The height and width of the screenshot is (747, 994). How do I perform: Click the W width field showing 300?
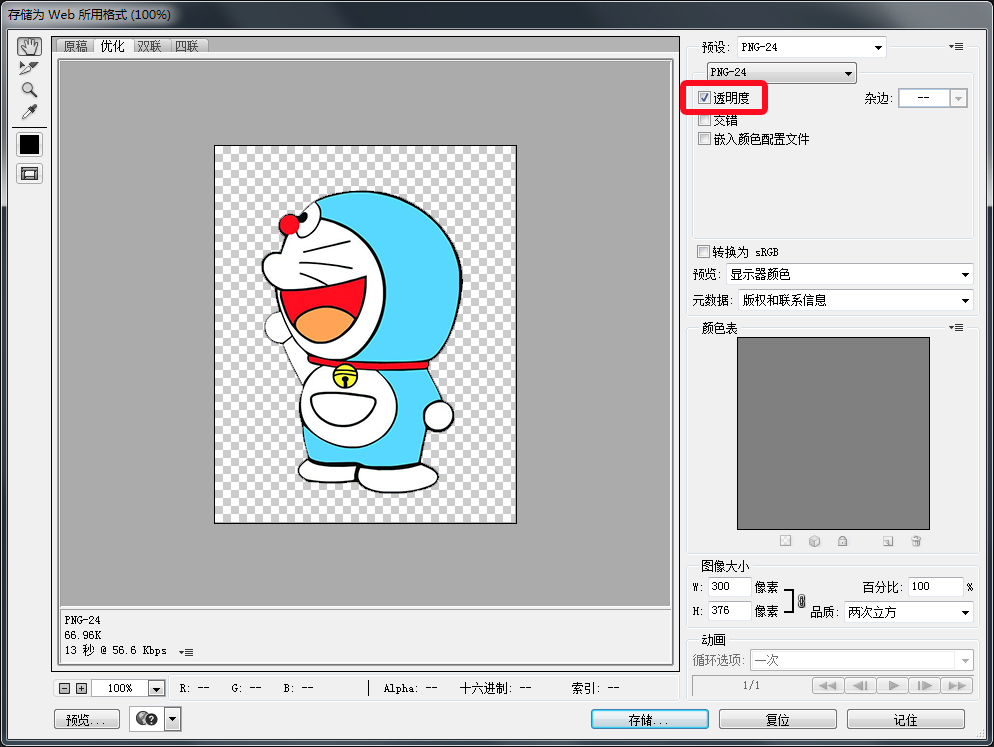click(x=730, y=587)
